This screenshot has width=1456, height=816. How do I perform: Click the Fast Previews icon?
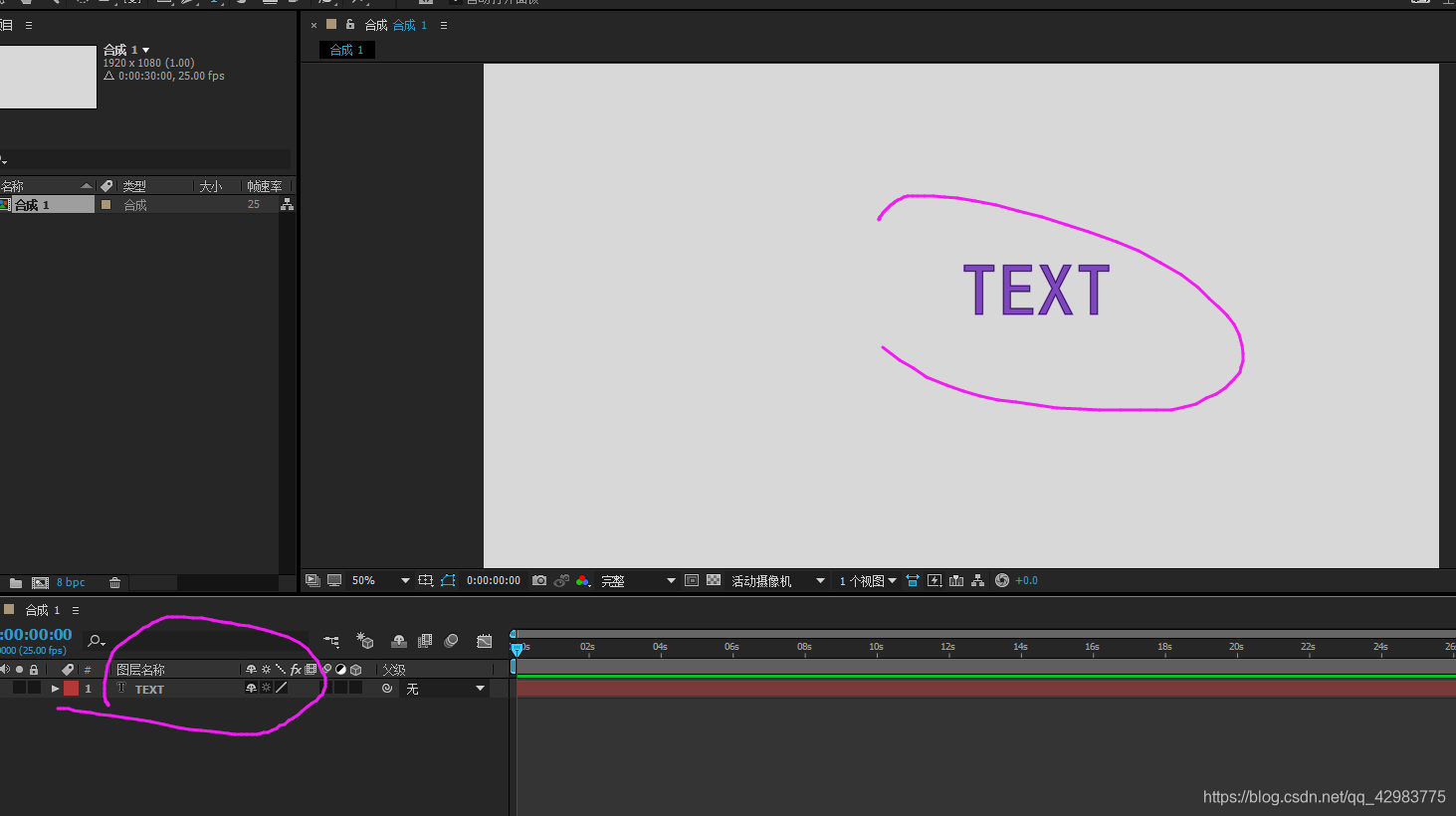pos(935,580)
